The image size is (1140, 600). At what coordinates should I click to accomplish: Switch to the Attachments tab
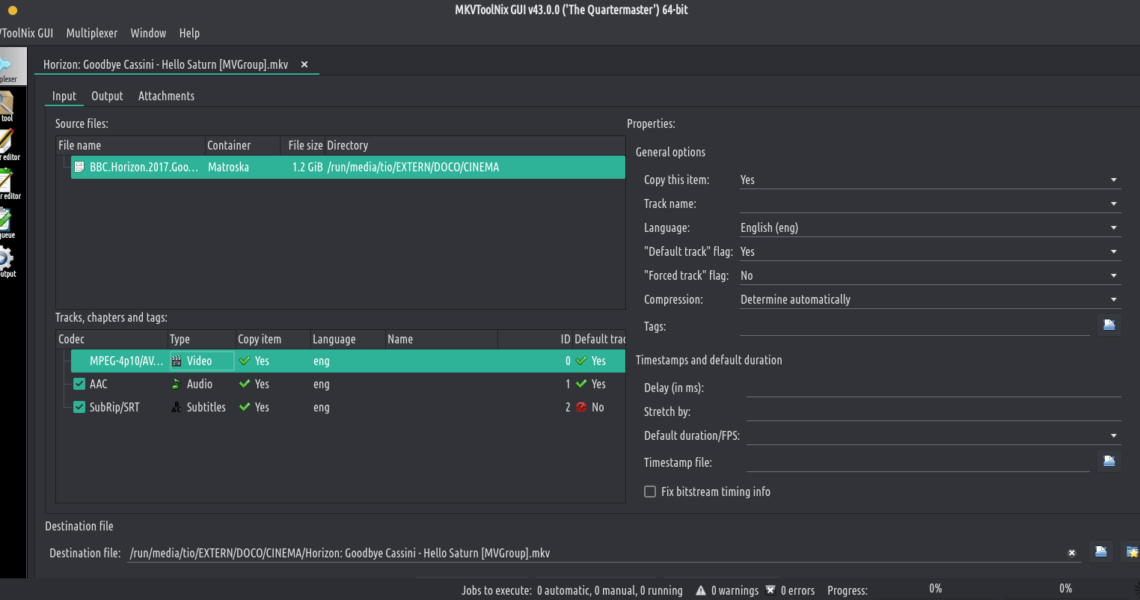click(x=166, y=96)
